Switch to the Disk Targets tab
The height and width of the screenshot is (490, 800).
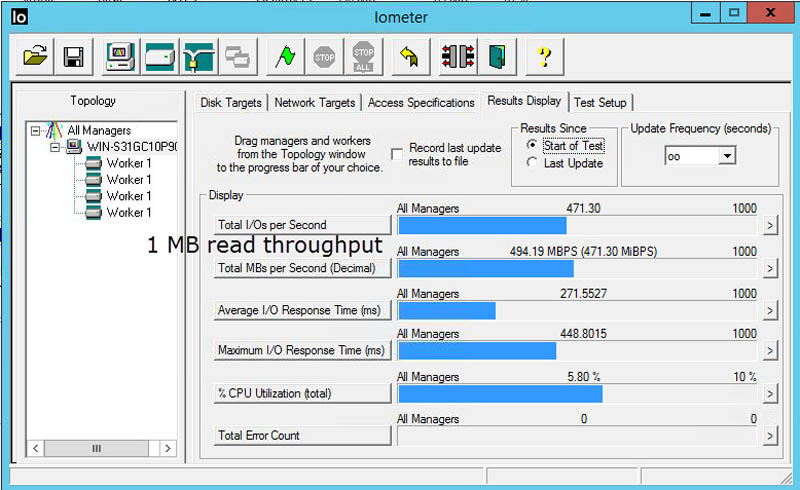[x=231, y=103]
